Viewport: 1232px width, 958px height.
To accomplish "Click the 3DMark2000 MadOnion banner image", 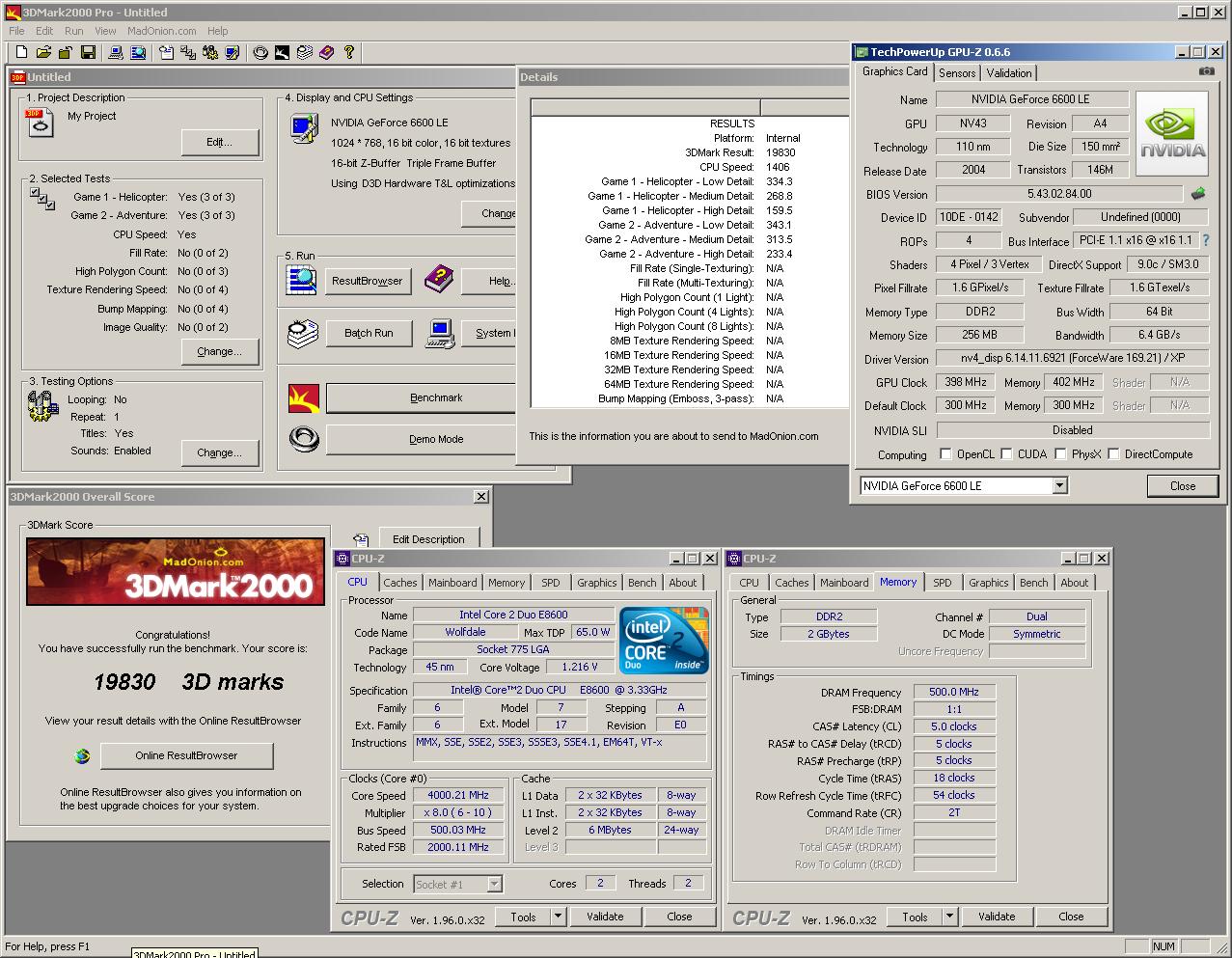I will pos(176,572).
